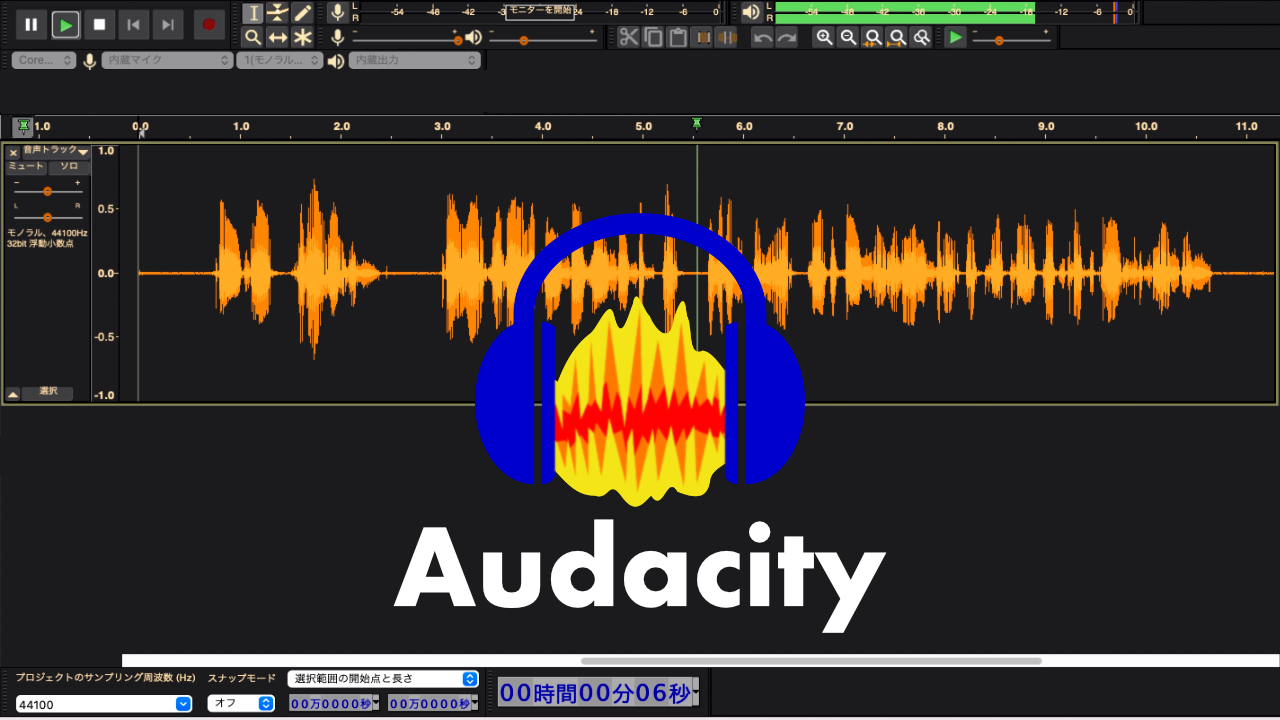Screen dimensions: 1280x720
Task: Toggle the ソロ (solo) button
Action: [69, 167]
